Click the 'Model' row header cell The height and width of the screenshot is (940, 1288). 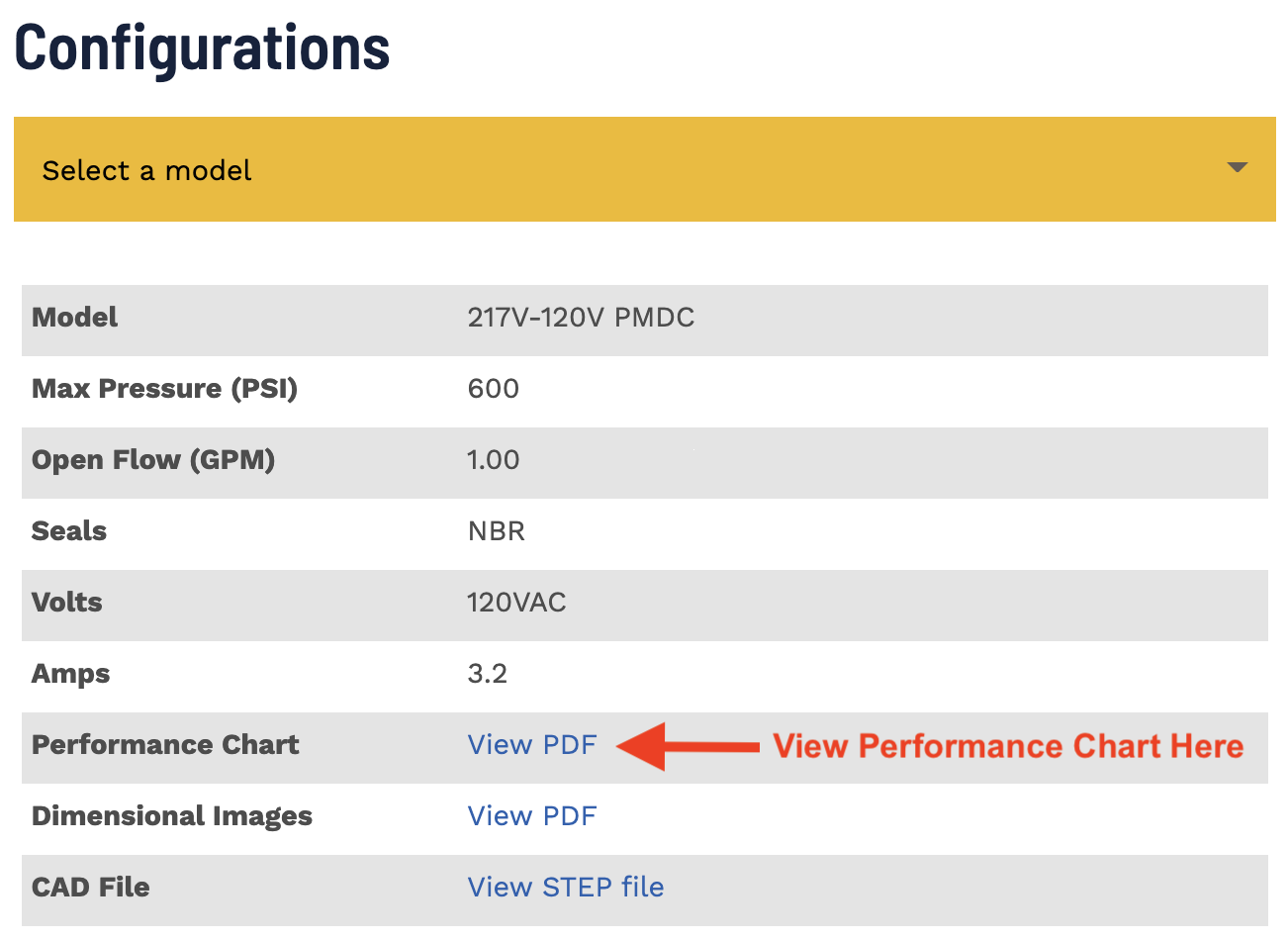click(74, 318)
